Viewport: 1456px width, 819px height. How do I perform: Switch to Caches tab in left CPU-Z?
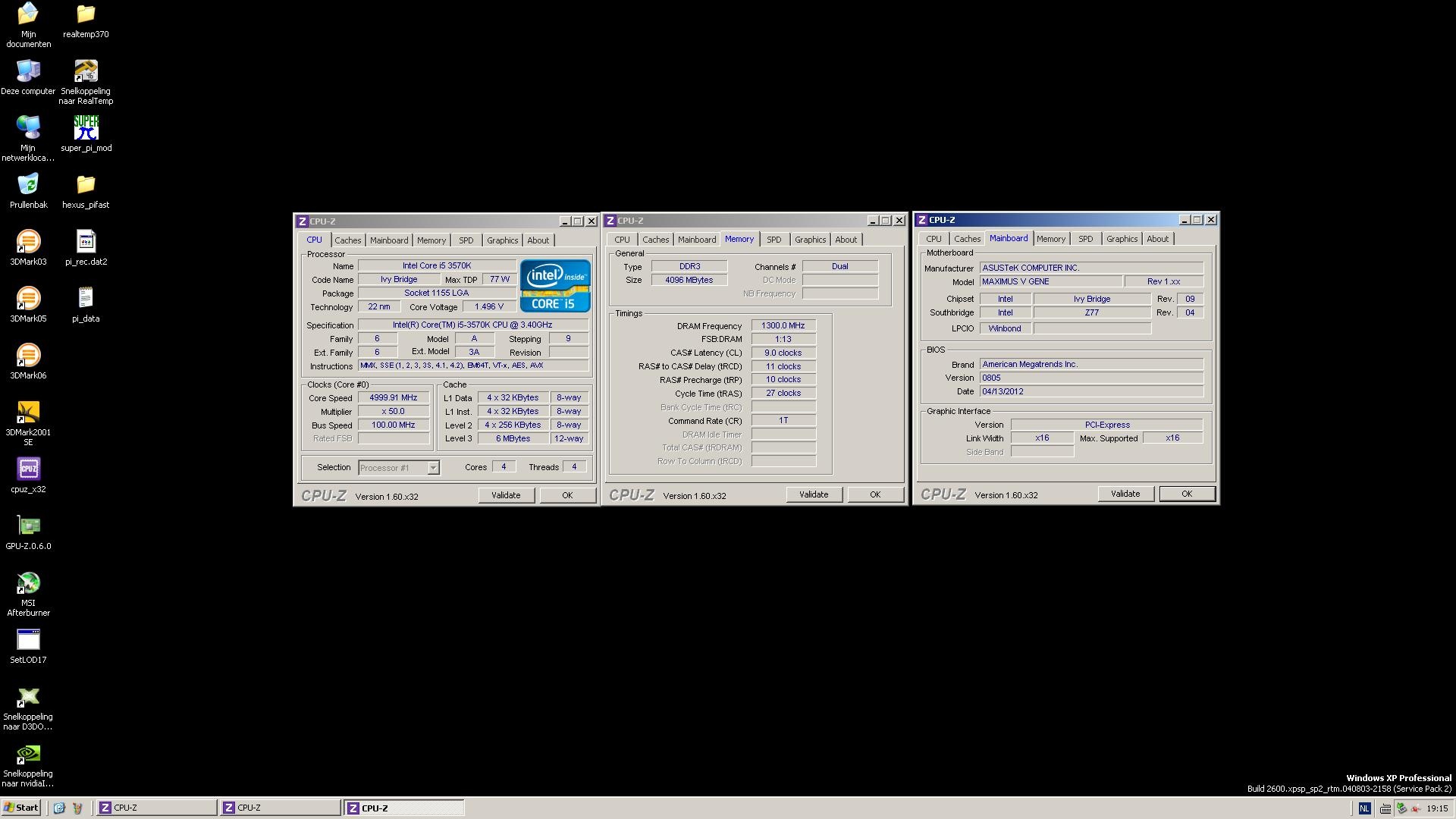coord(348,240)
